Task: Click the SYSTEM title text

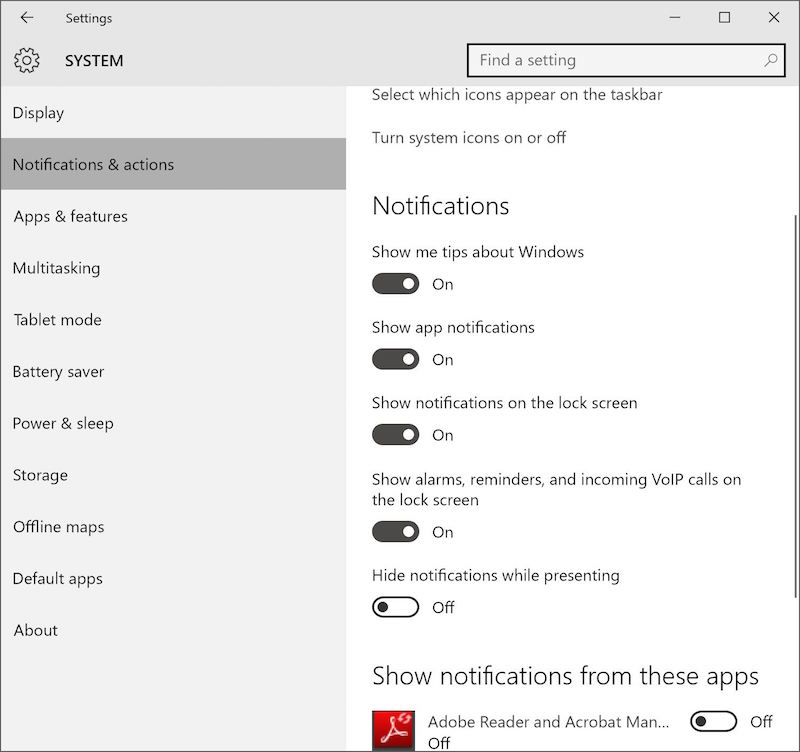Action: [94, 61]
